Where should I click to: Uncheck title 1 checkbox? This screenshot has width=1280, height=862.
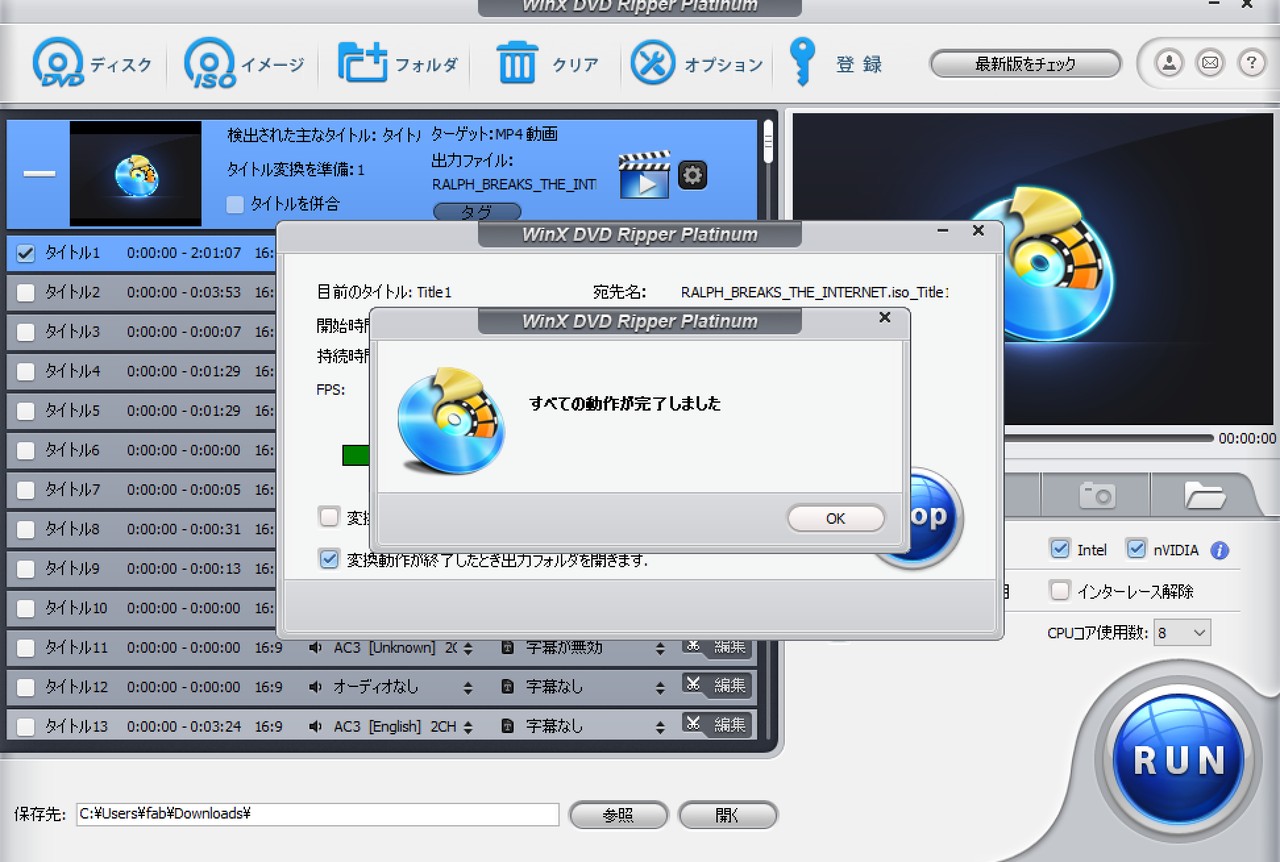pos(26,253)
